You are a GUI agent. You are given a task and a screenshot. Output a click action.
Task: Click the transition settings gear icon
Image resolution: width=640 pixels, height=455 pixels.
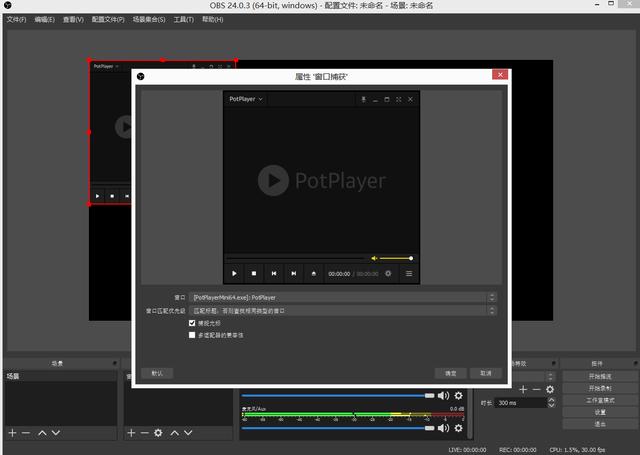(x=550, y=389)
